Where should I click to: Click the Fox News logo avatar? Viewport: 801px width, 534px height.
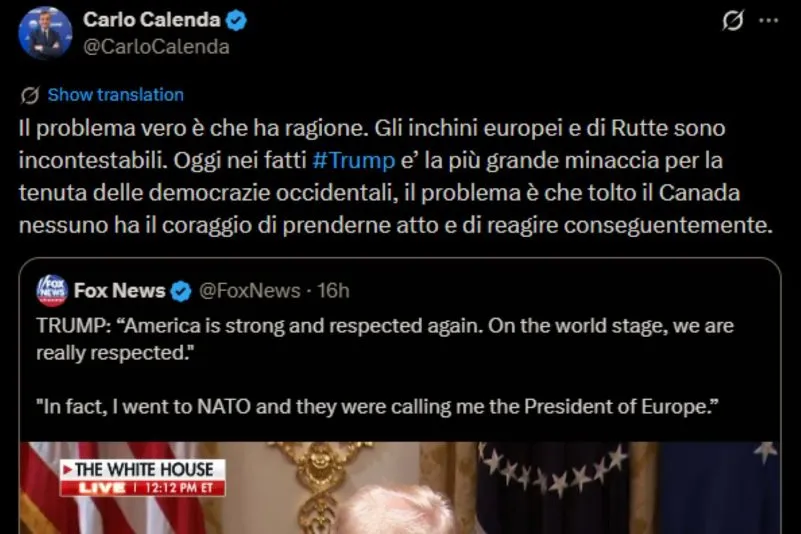click(51, 291)
